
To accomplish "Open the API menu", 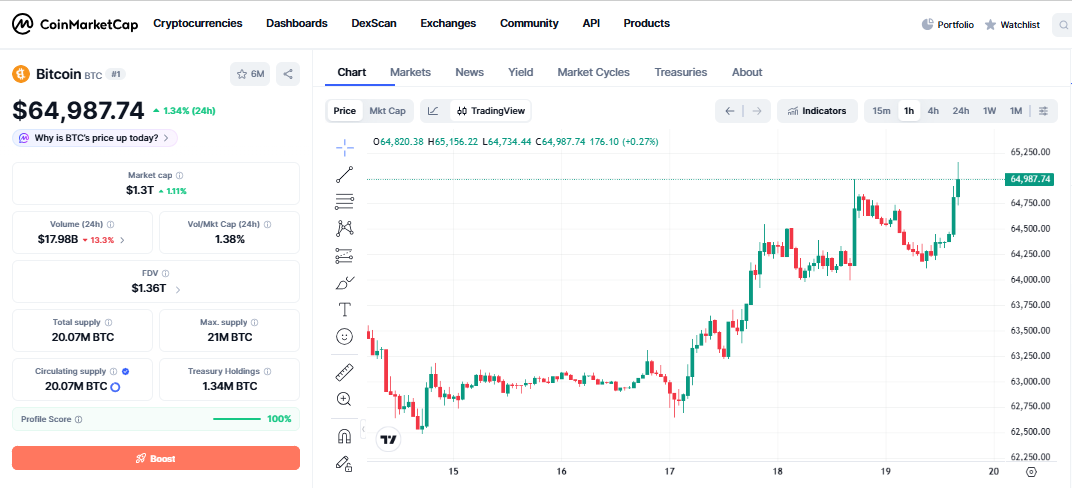I will tap(591, 23).
